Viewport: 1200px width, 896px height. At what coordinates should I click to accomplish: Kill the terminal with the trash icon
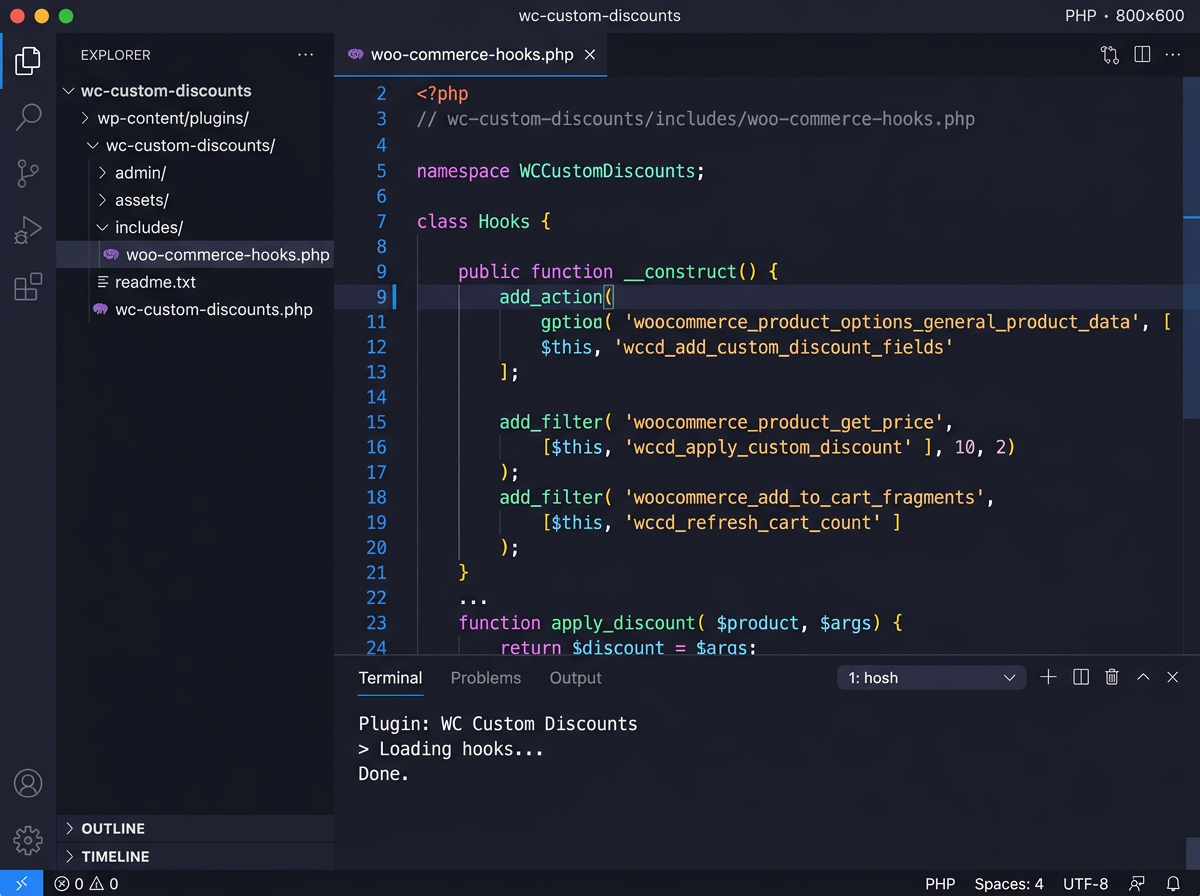tap(1111, 677)
